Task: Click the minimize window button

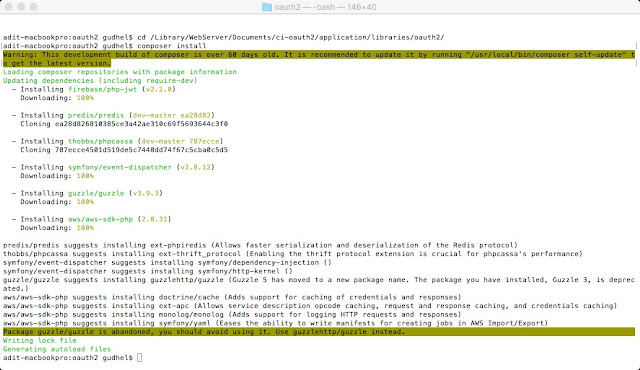Action: click(21, 7)
